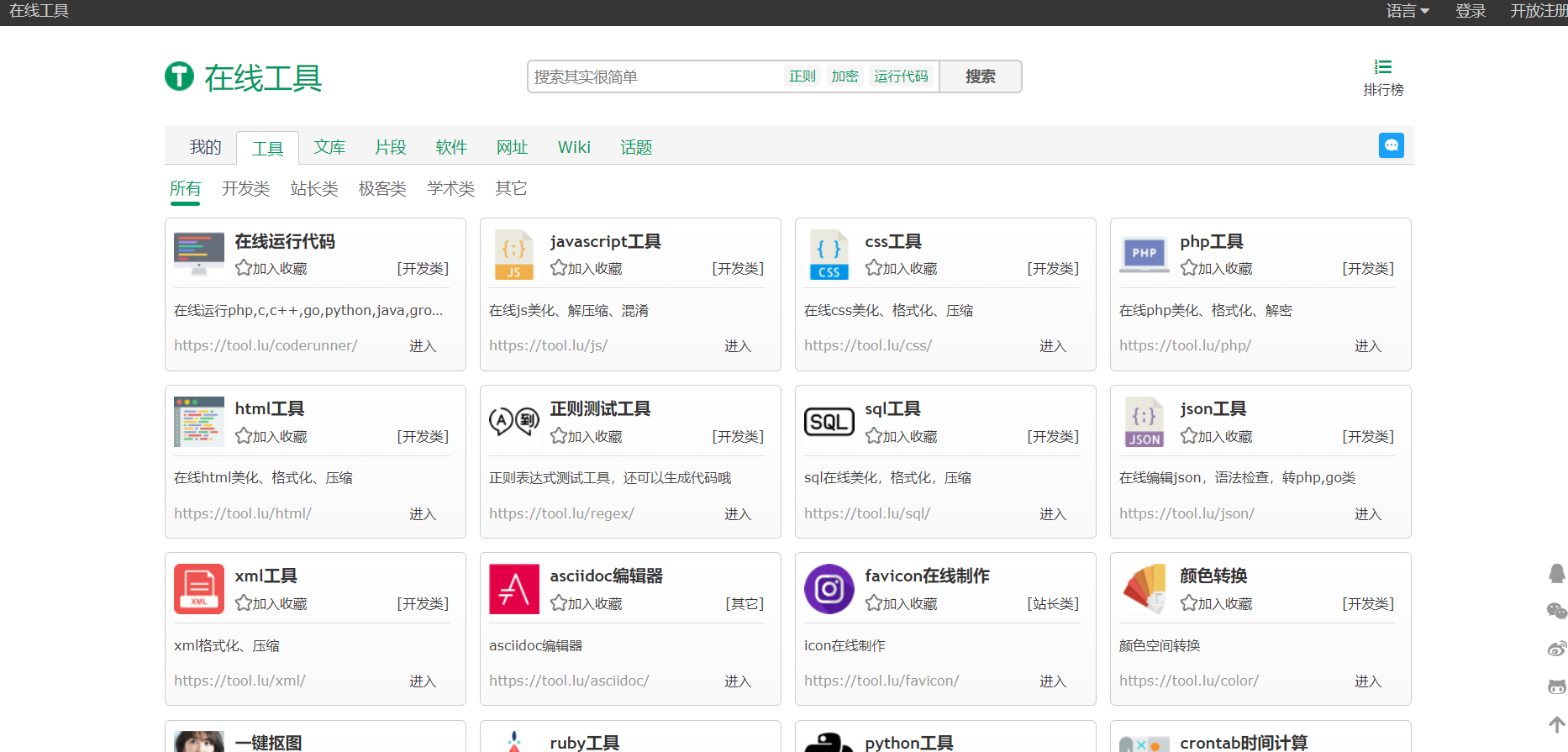This screenshot has width=1568, height=752.
Task: Star javascript工具 to favorites
Action: click(x=587, y=268)
